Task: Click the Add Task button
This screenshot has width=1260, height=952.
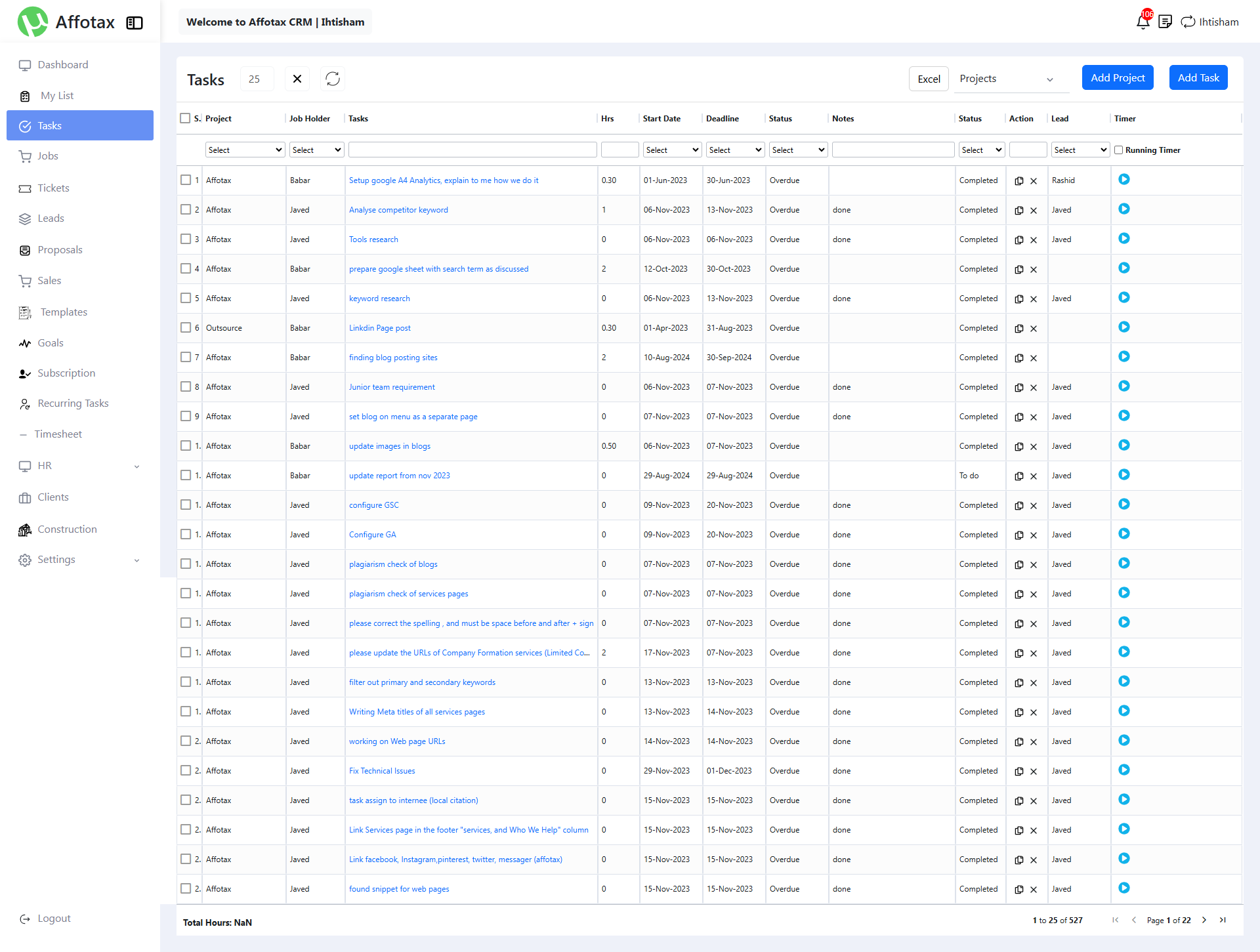Action: pos(1198,78)
